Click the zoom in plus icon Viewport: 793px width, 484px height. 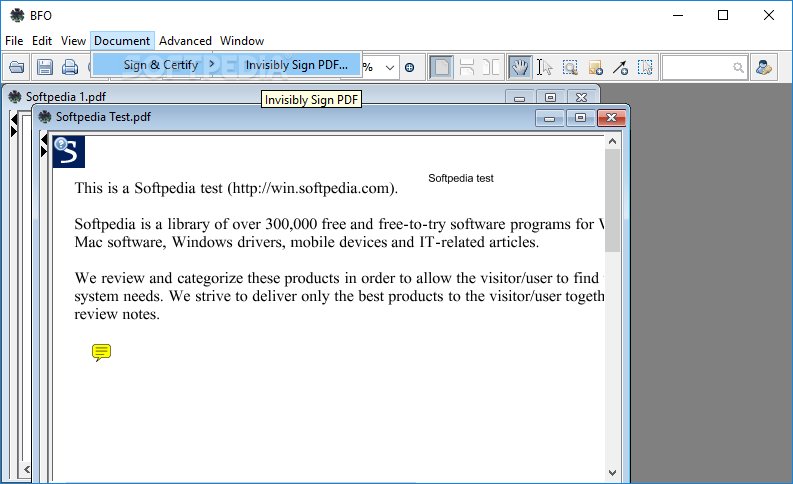pos(410,67)
